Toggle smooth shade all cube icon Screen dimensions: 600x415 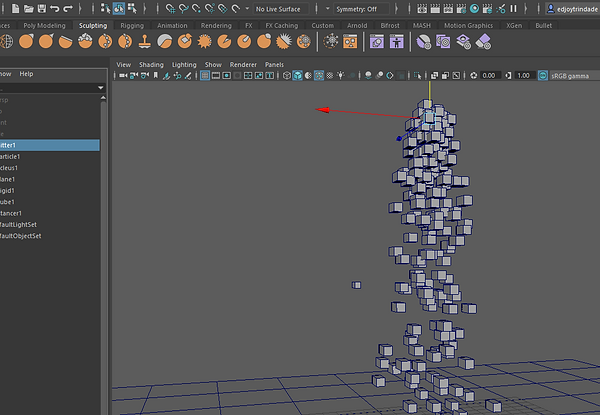point(297,76)
